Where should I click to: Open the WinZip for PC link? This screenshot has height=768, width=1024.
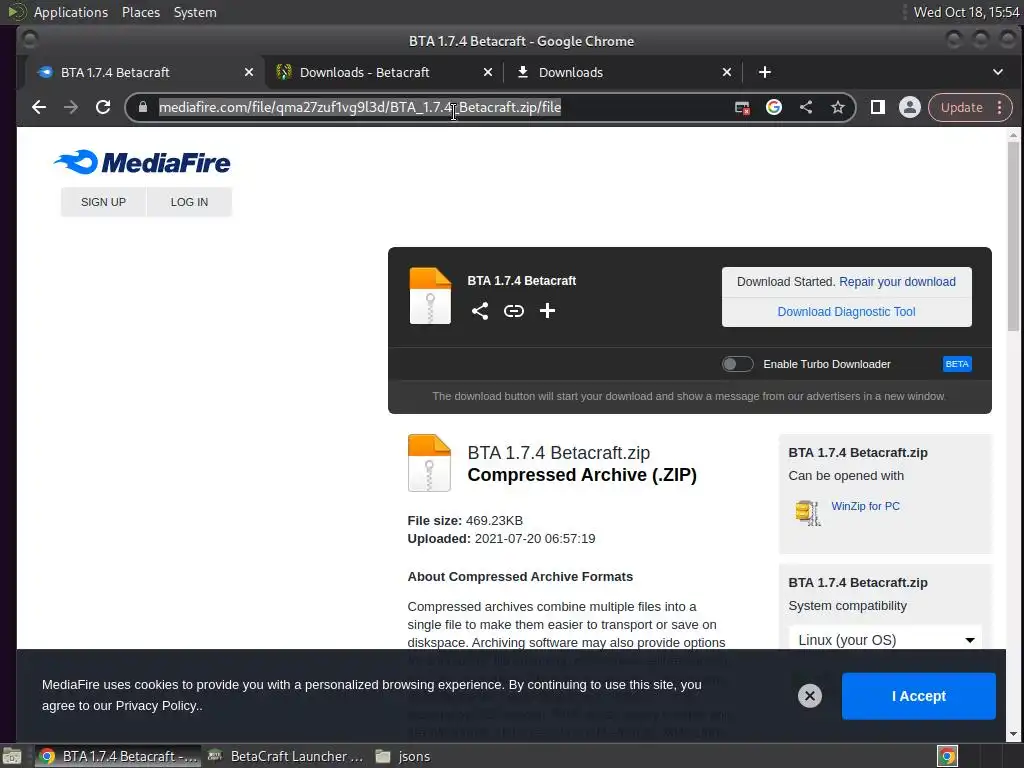[x=865, y=506]
